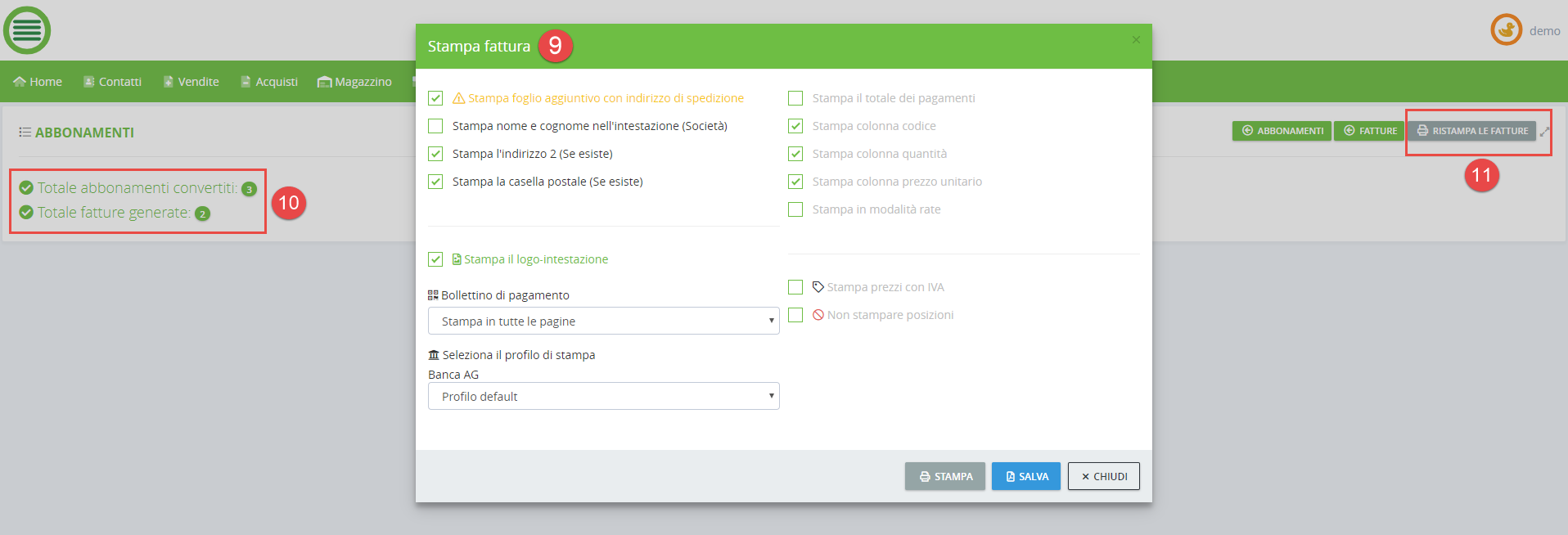1568x535 pixels.
Task: Open the Vendite menu
Action: coord(191,82)
